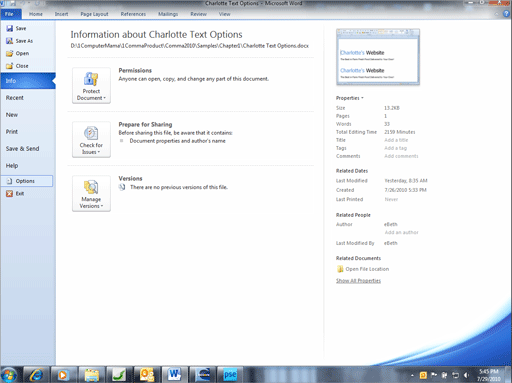Viewport: 512px width, 383px height.
Task: Click the Show All Properties link
Action: (x=358, y=281)
